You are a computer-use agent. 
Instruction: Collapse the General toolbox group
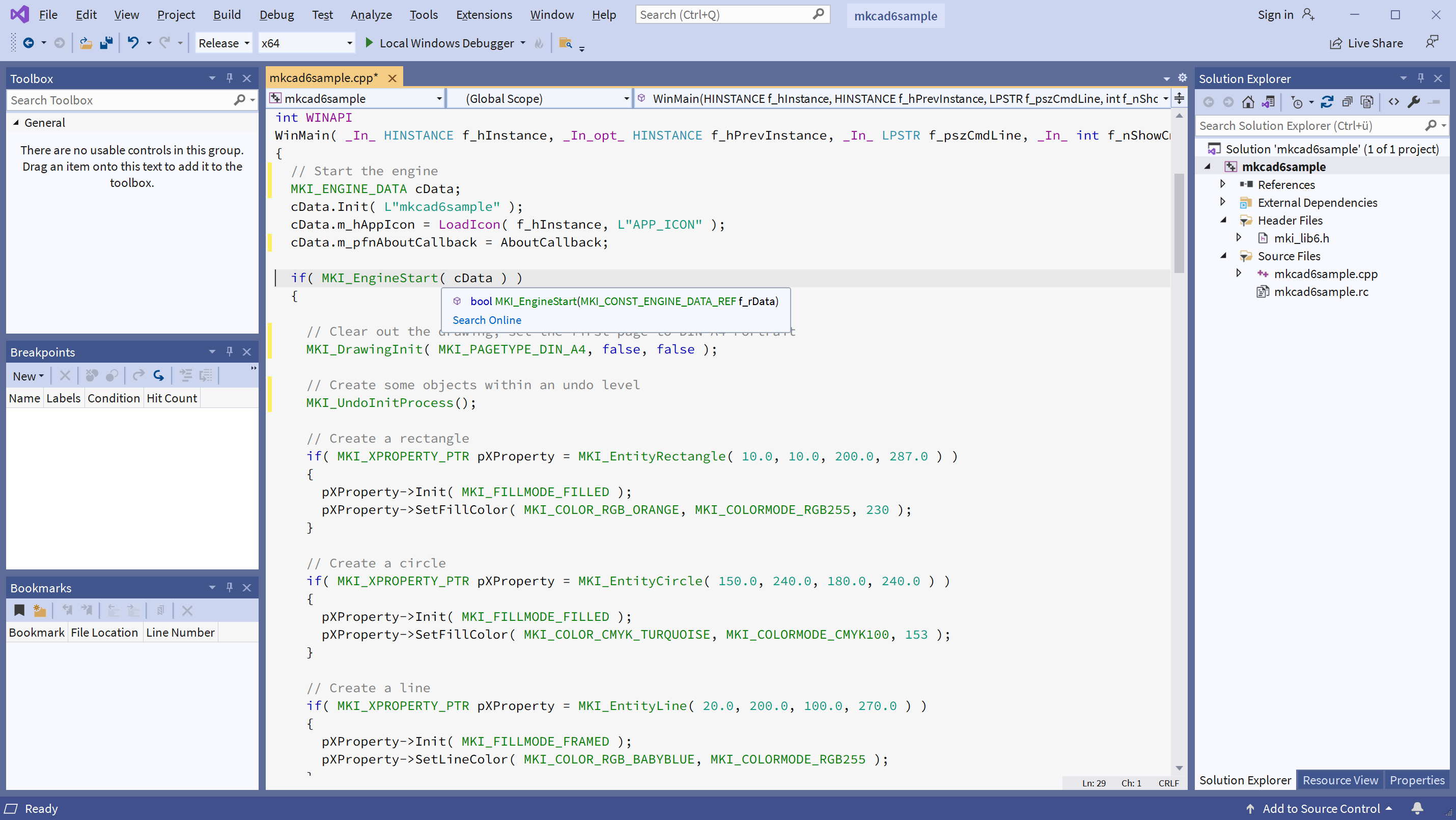[16, 123]
